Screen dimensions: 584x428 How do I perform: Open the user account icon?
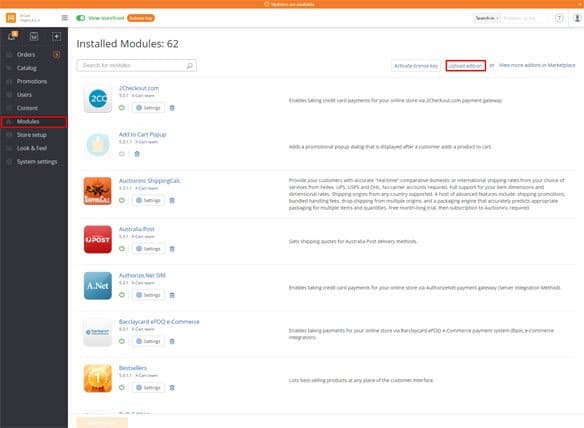point(577,18)
